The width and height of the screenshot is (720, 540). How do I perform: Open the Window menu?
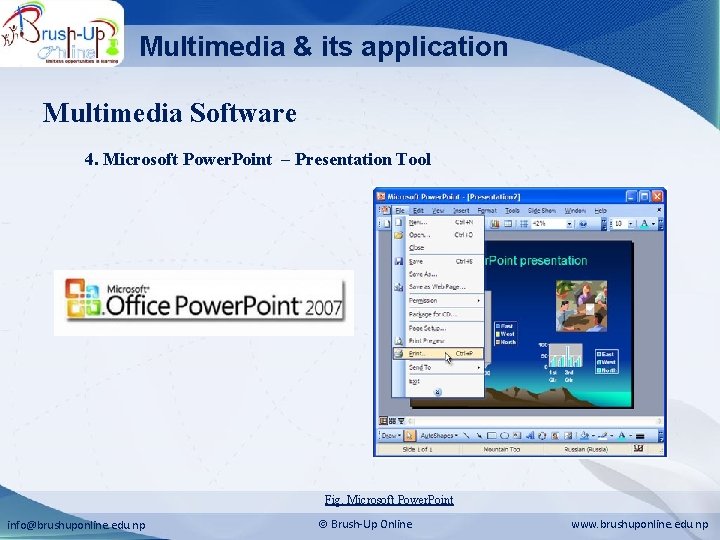575,210
